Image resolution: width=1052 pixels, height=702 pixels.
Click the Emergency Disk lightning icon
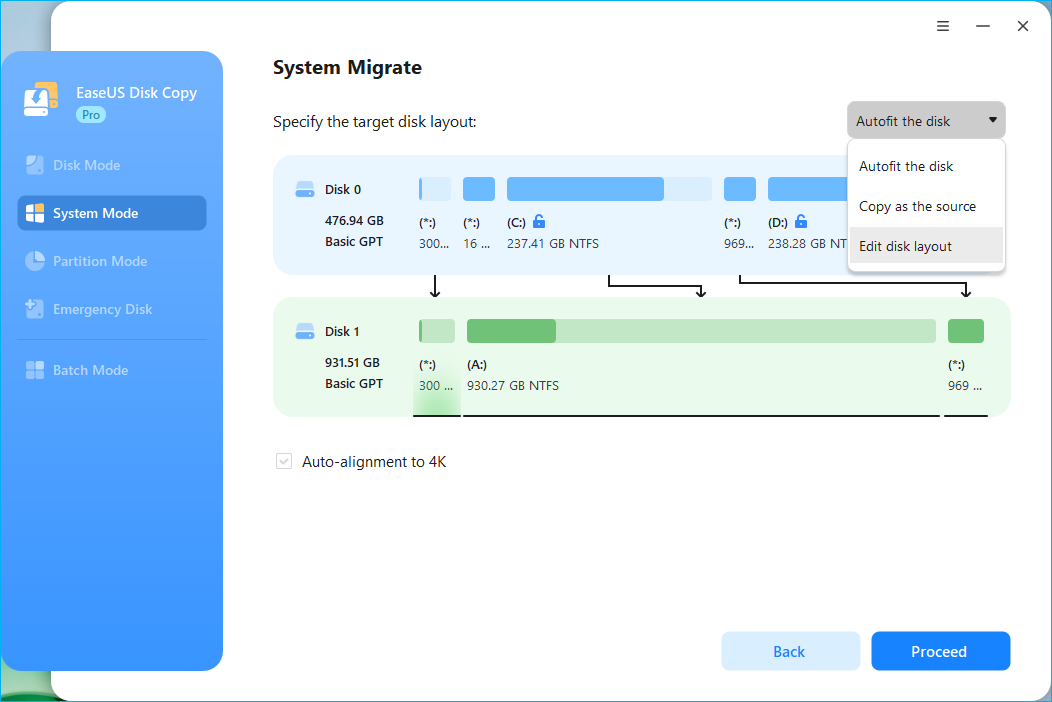tap(37, 308)
